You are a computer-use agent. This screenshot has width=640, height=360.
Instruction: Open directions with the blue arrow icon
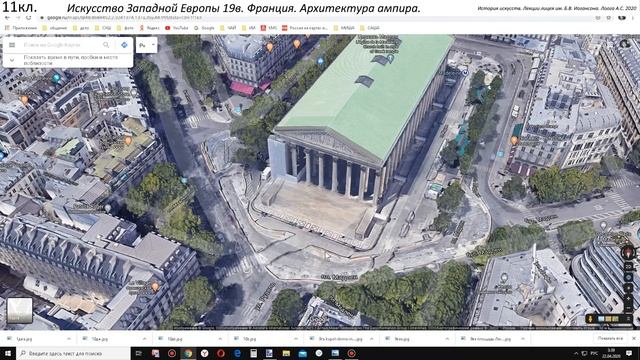pos(124,45)
